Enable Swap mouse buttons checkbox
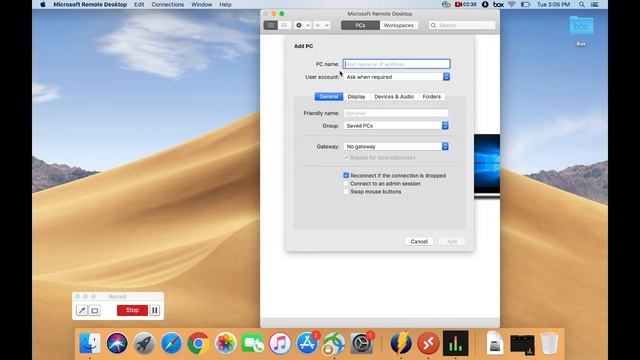 [346, 191]
